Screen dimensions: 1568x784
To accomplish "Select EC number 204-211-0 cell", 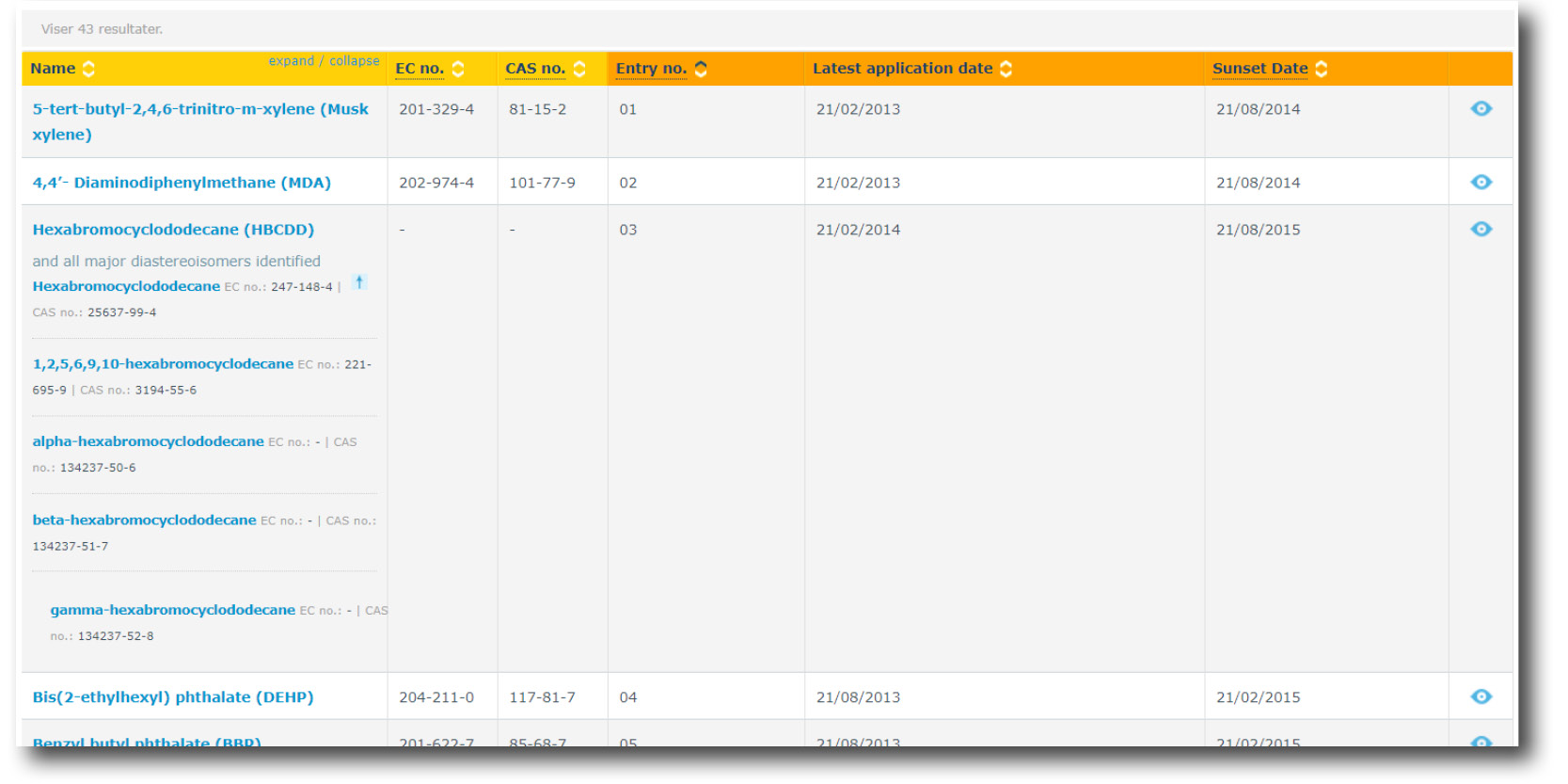I will pos(436,697).
